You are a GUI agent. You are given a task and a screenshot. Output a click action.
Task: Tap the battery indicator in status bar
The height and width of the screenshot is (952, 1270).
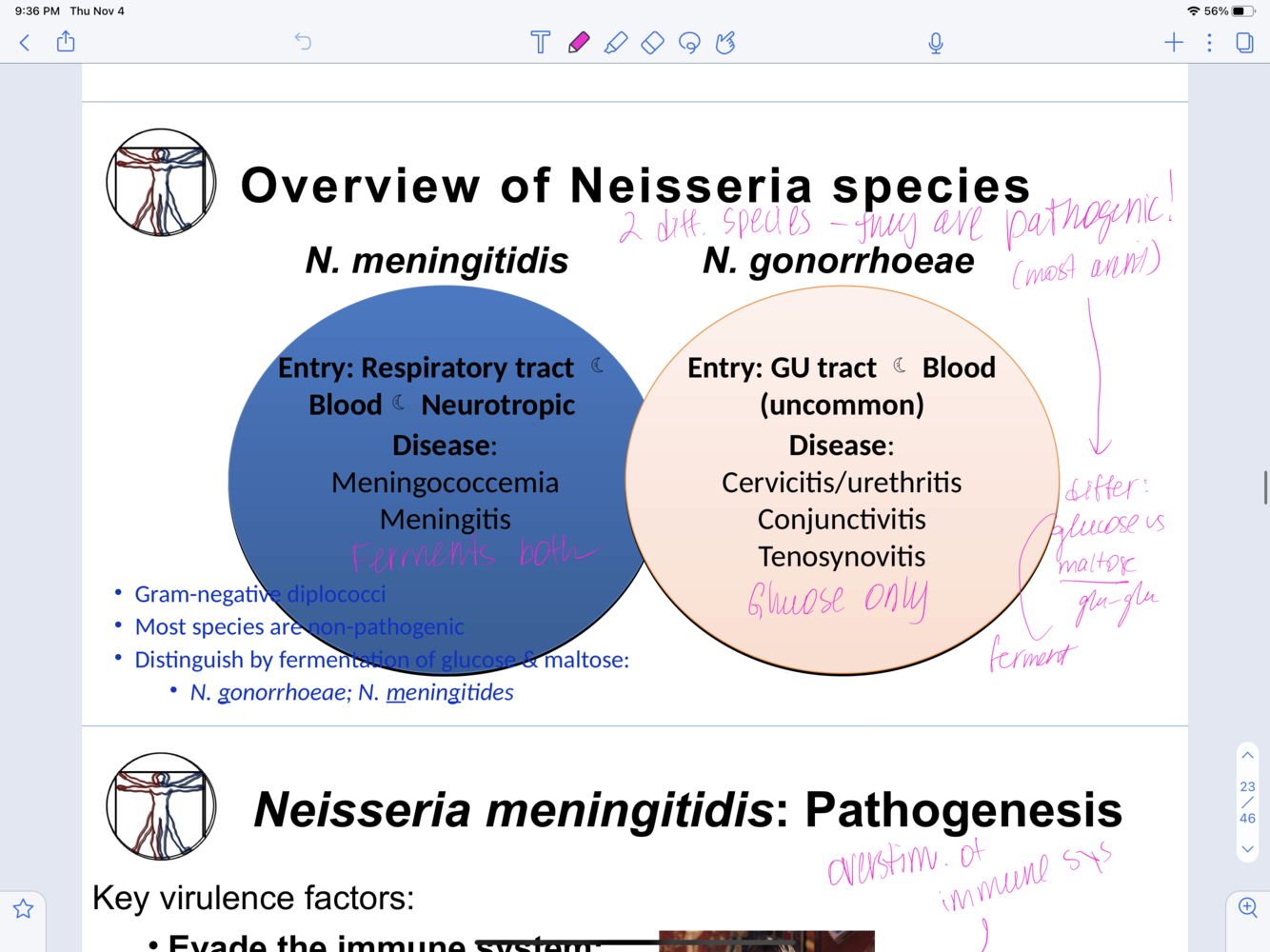1243,11
